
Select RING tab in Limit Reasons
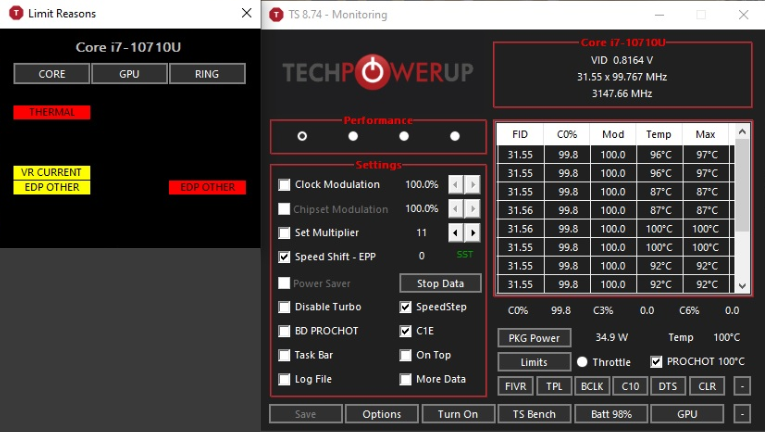(x=207, y=74)
